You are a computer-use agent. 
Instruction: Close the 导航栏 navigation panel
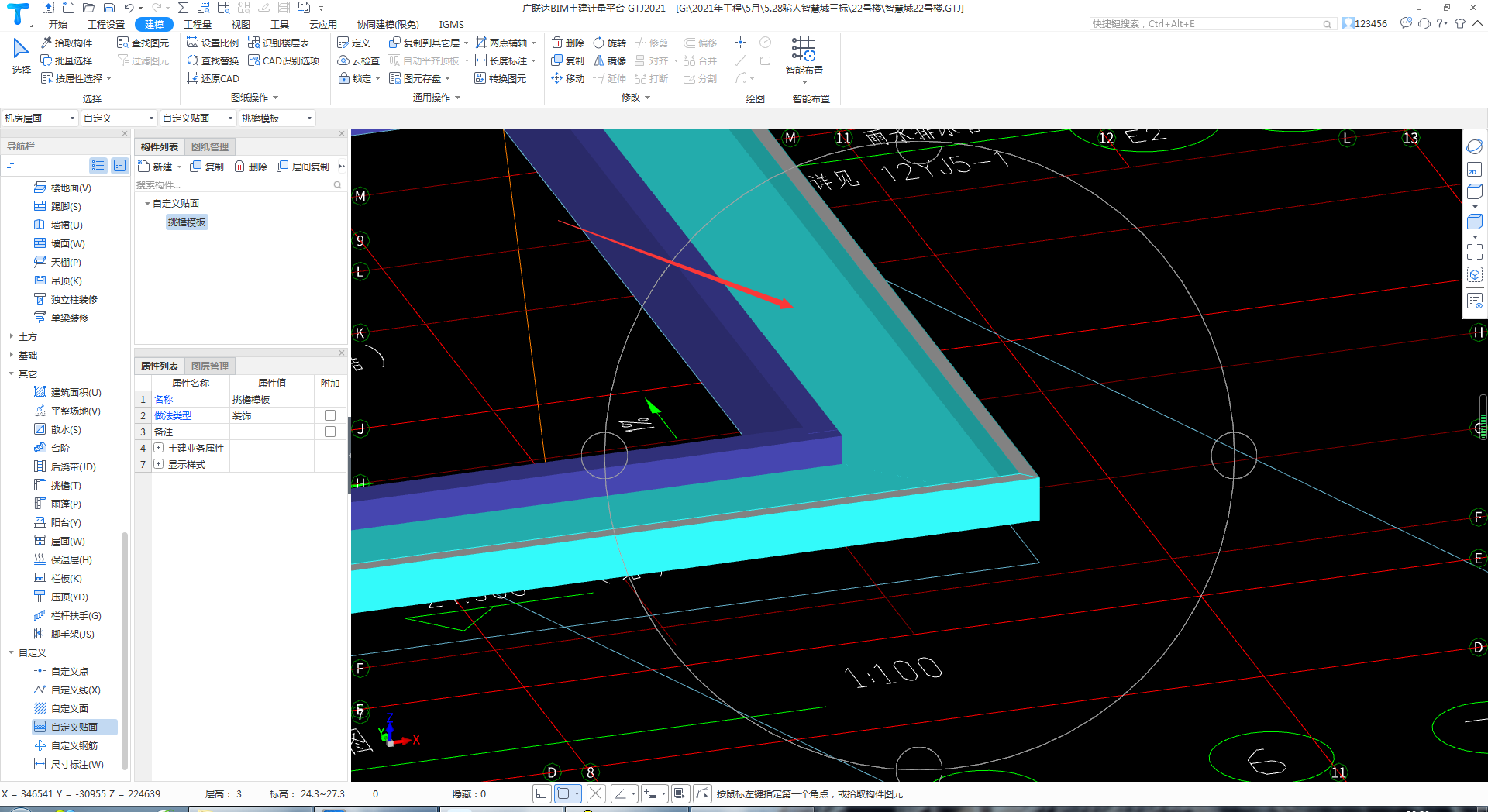point(125,133)
